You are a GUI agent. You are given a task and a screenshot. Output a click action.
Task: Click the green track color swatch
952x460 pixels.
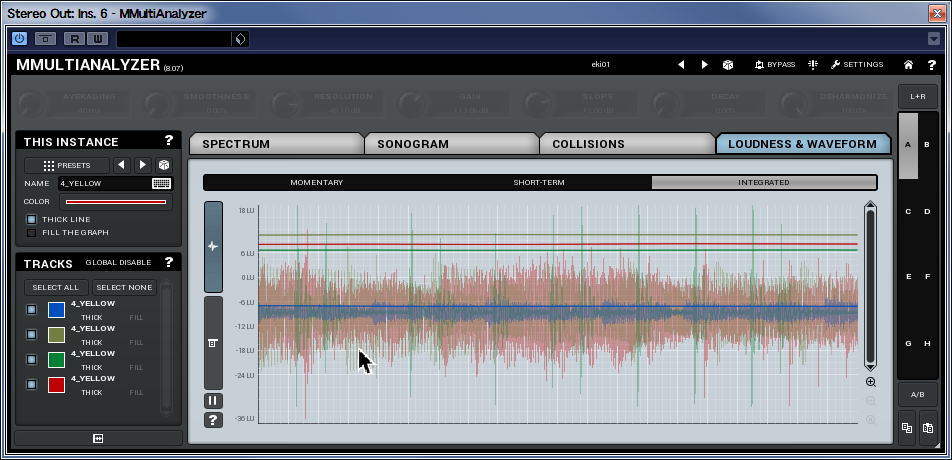(x=56, y=360)
